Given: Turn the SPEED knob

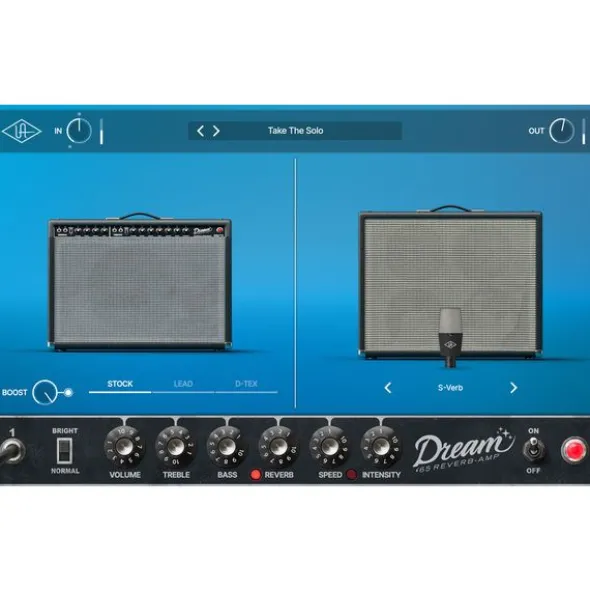Looking at the screenshot, I should 329,447.
